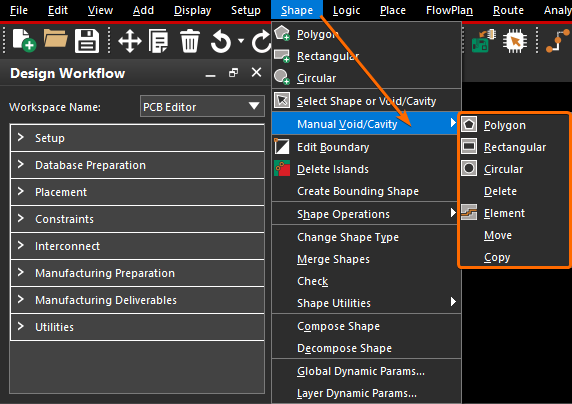Select the Move tool icon in toolbar
572x404 pixels.
pyautogui.click(x=130, y=41)
